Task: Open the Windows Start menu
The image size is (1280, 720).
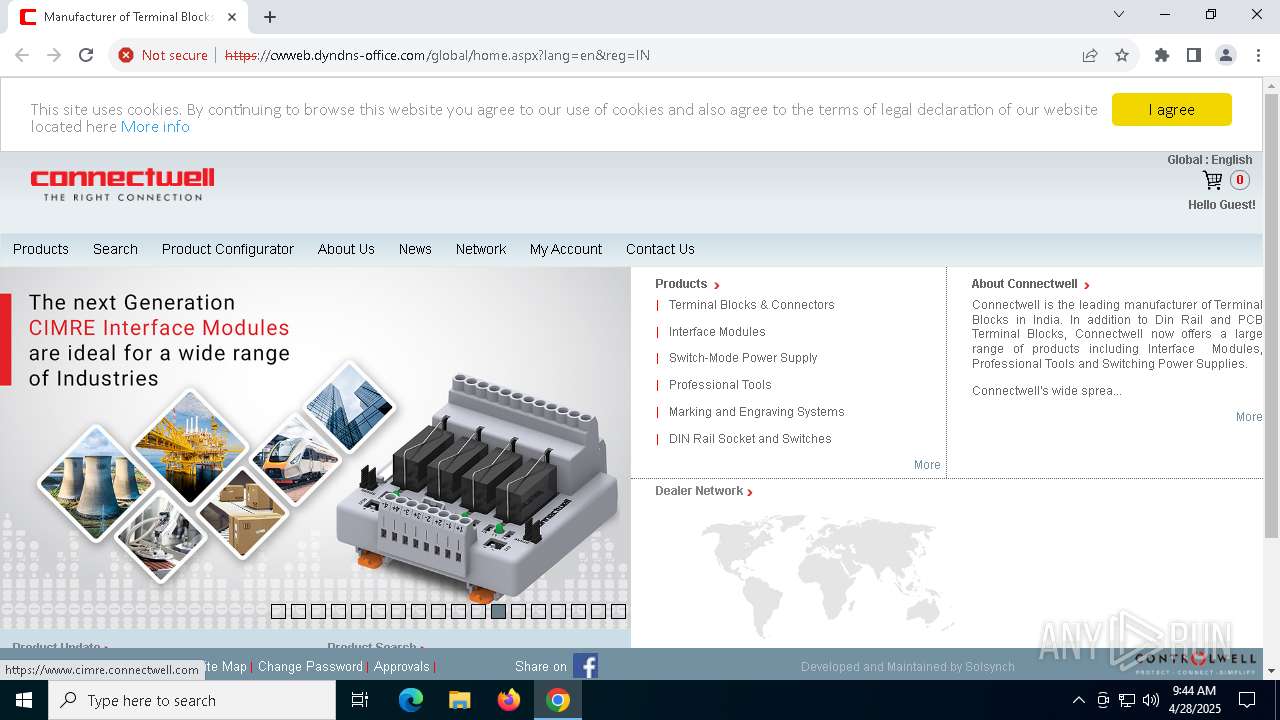Action: point(24,700)
